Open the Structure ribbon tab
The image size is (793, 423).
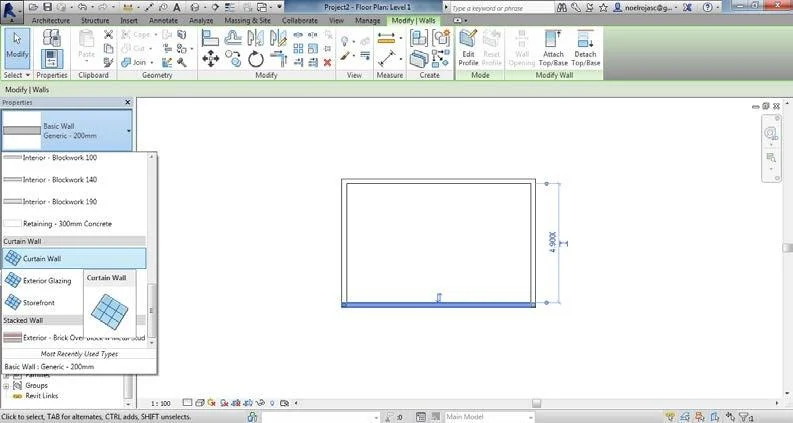coord(95,21)
